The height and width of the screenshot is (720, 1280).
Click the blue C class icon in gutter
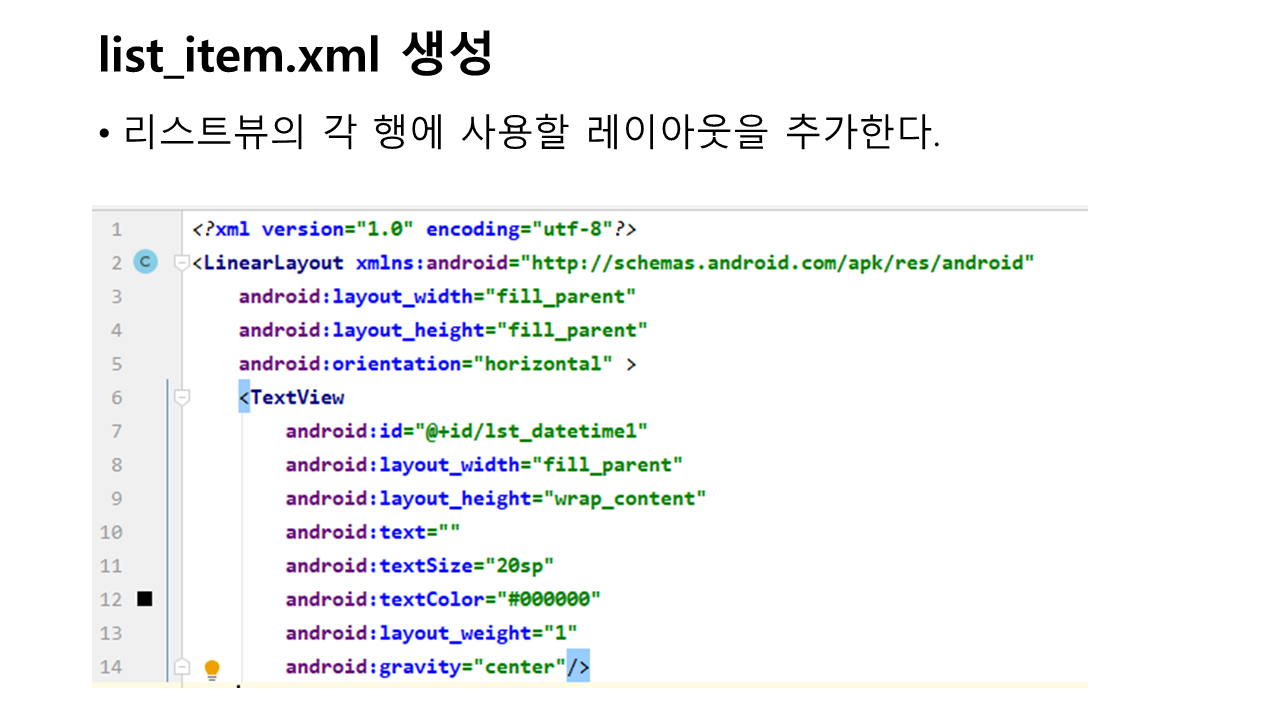pos(146,263)
